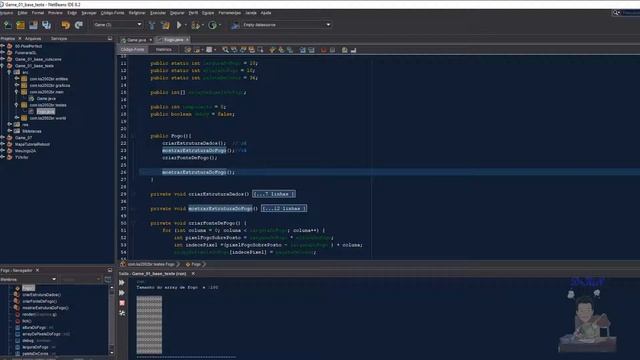The image size is (640, 360).
Task: Collapse the src folder node
Action: (9, 72)
